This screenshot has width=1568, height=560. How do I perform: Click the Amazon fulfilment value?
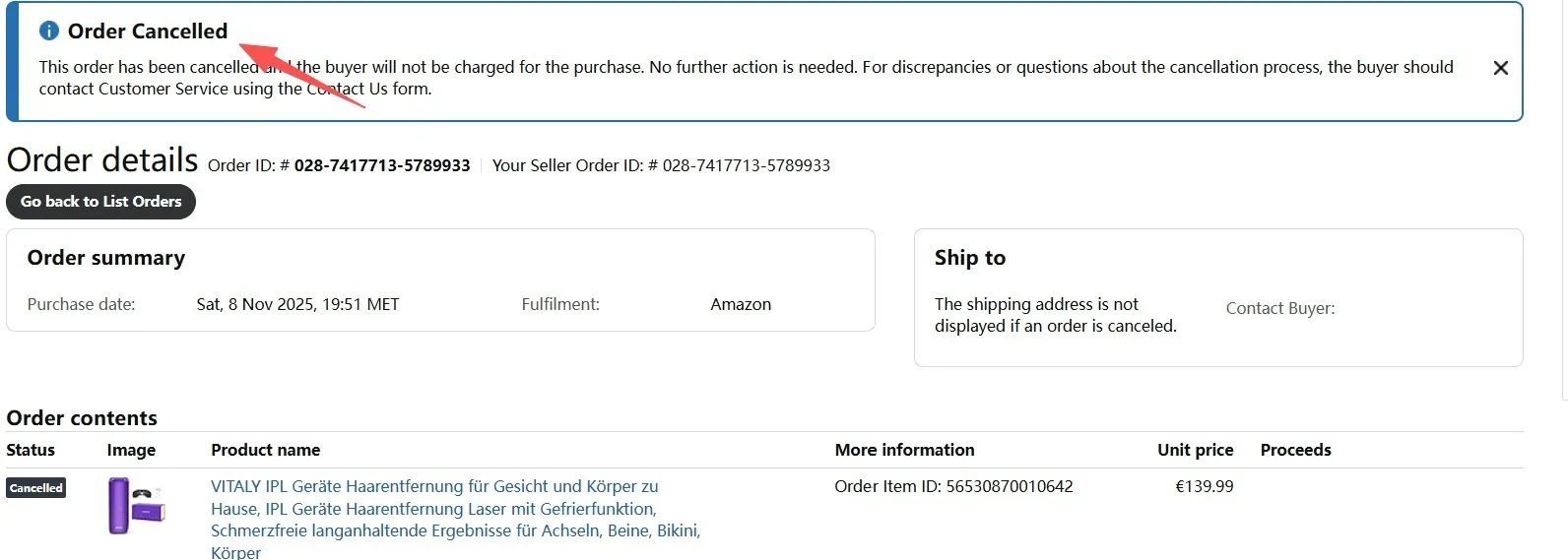point(741,305)
